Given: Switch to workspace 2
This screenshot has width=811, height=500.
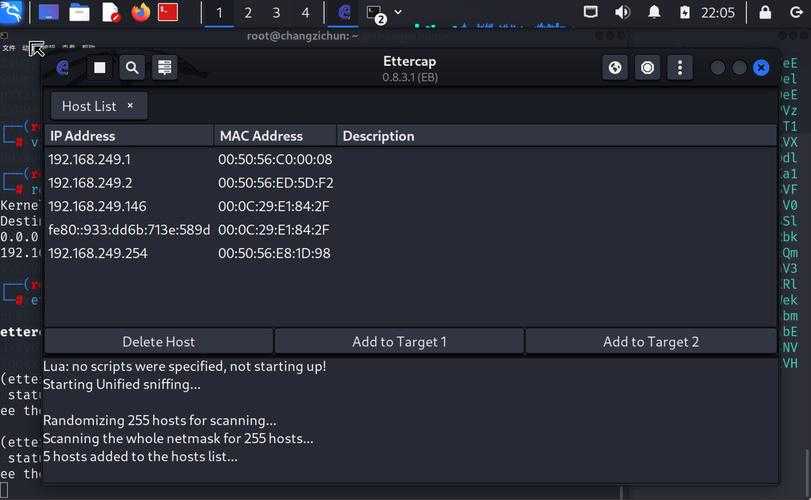Looking at the screenshot, I should coord(248,12).
